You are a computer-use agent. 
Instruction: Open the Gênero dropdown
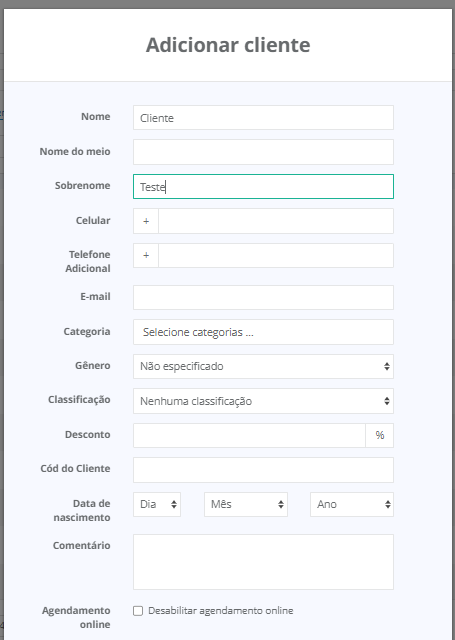pyautogui.click(x=263, y=366)
